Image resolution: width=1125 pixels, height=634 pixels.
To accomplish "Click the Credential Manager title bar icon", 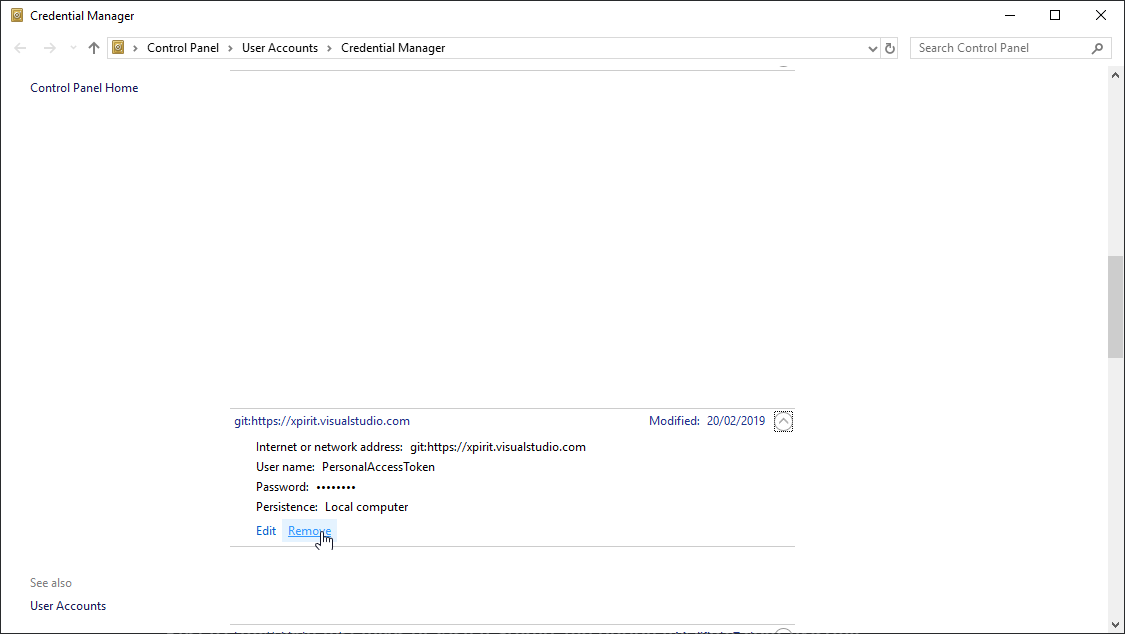I will (x=17, y=15).
